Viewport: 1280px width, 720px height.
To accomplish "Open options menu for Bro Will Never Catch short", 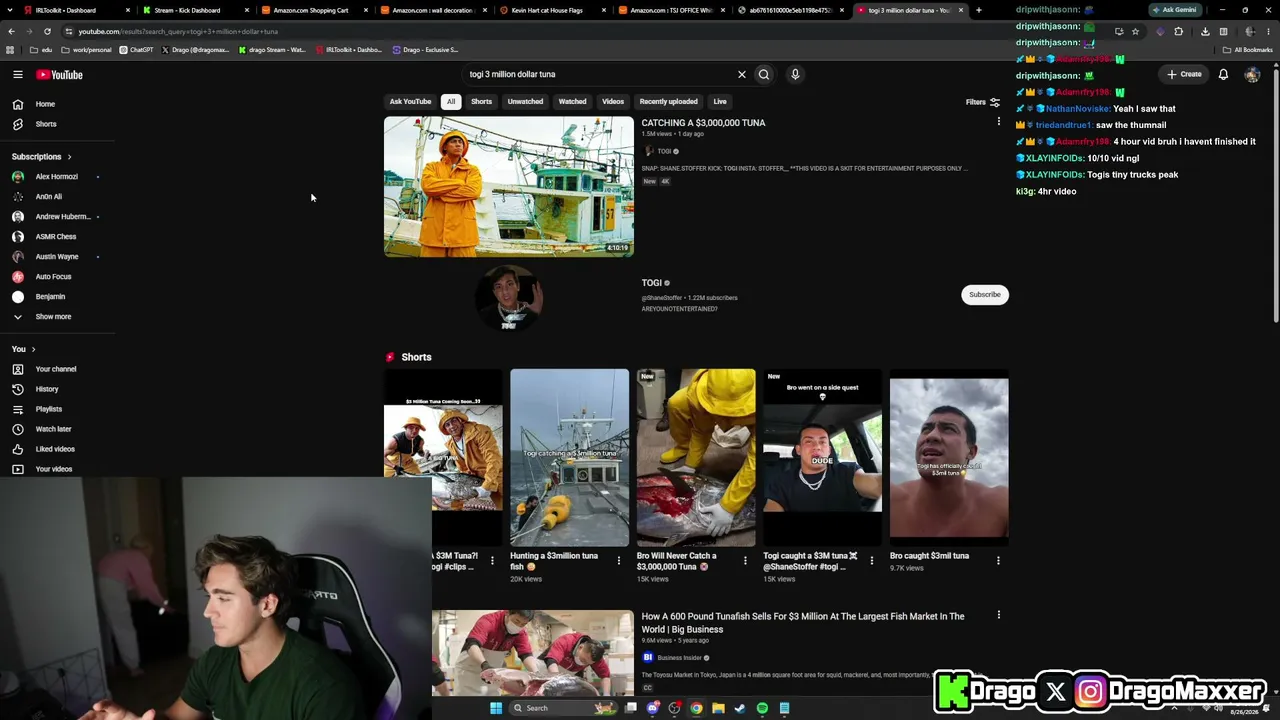I will tap(745, 560).
